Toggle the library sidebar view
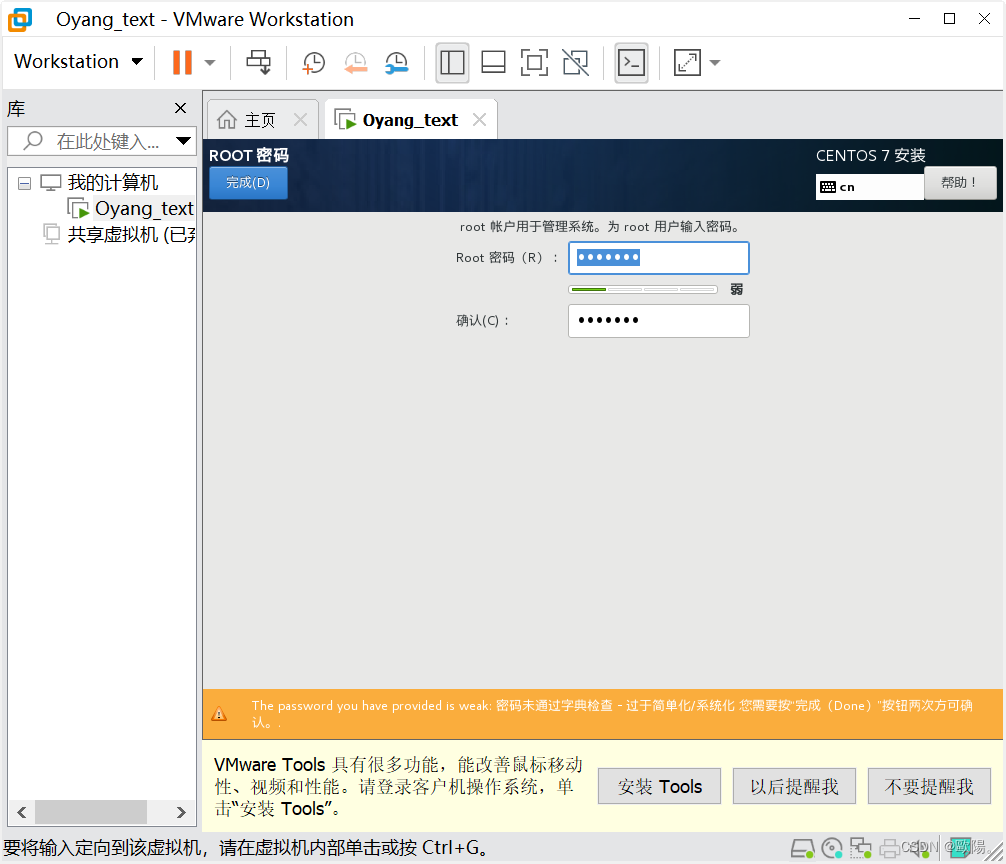1006x864 pixels. point(452,63)
